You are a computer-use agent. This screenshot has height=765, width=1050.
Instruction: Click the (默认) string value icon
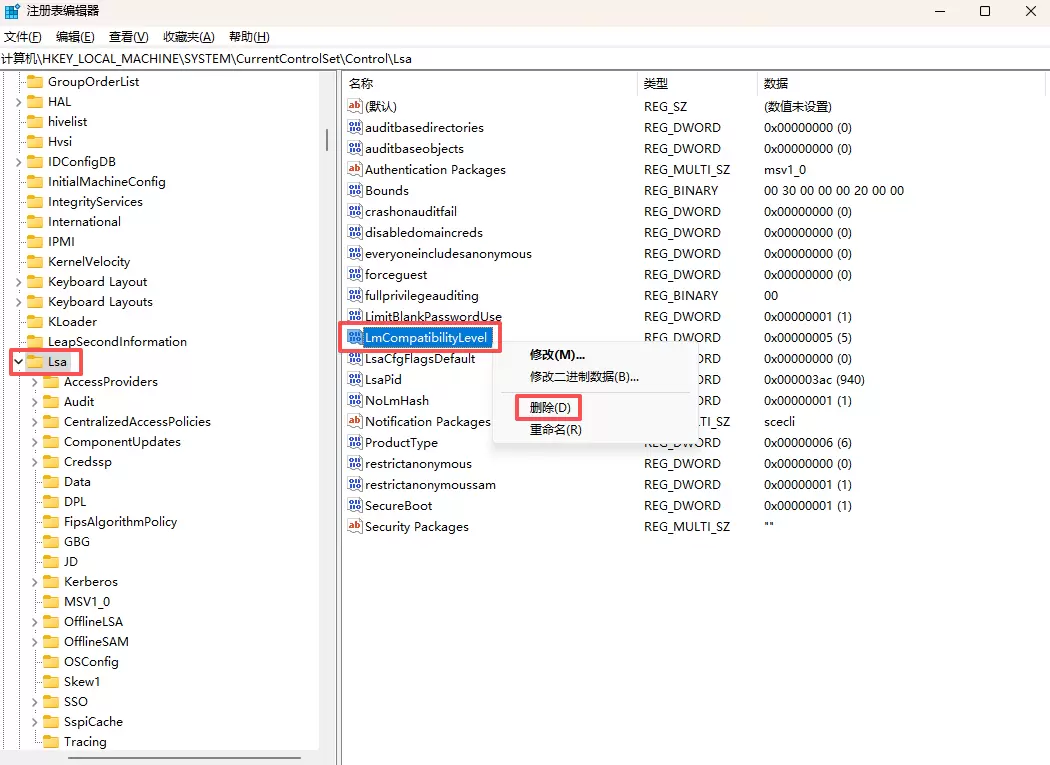click(x=354, y=106)
